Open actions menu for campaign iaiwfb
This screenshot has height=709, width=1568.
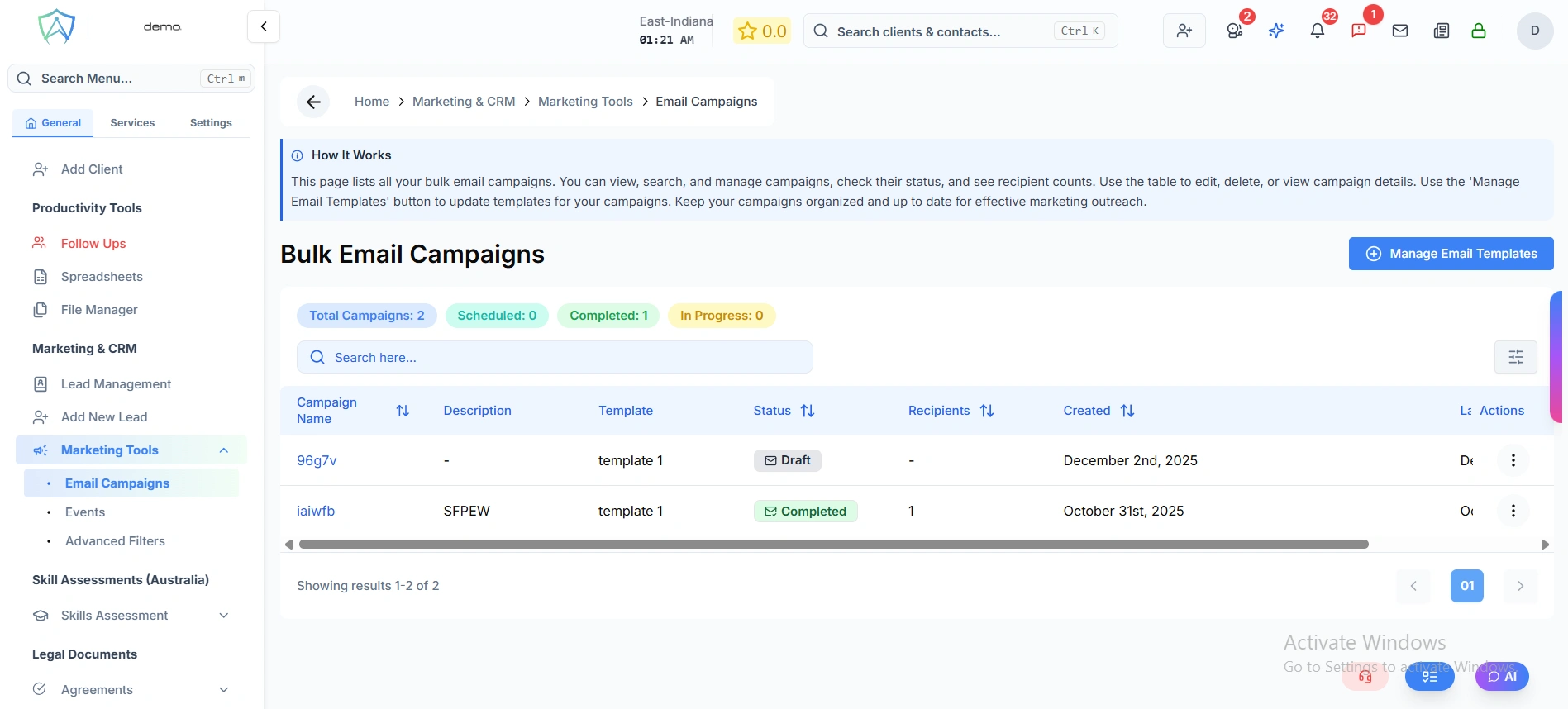1513,511
